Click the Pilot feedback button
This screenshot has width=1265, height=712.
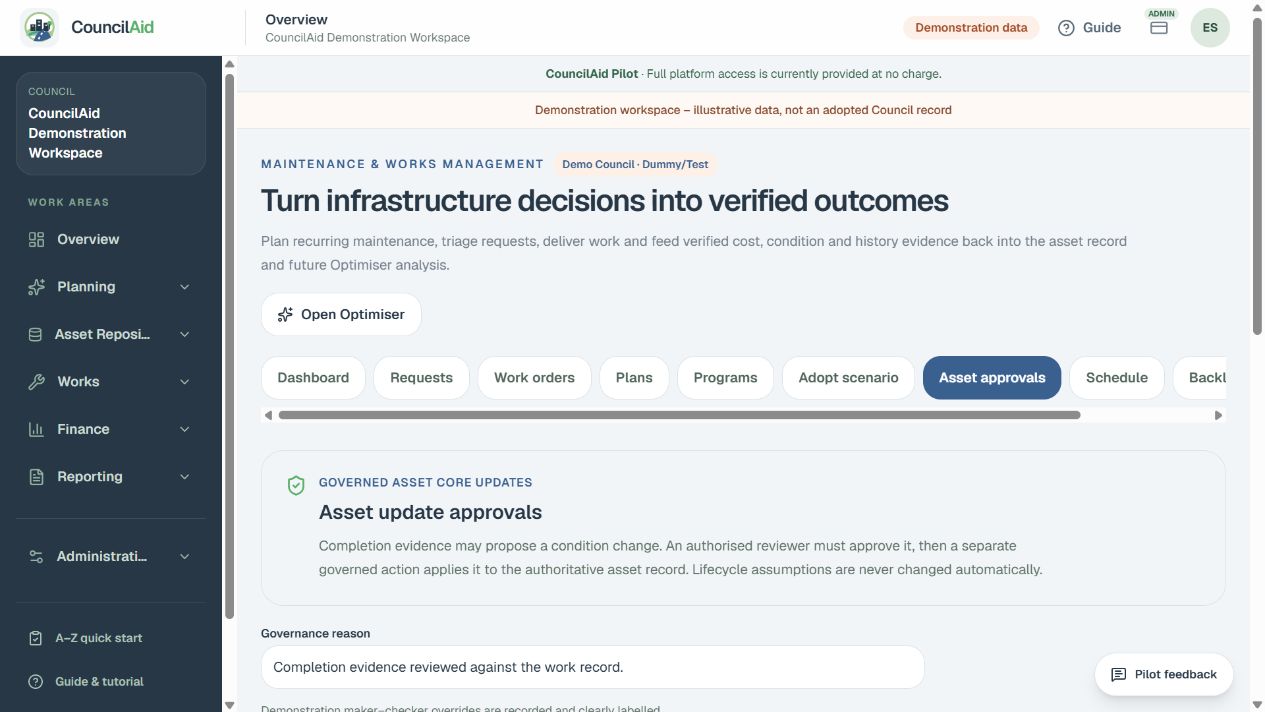[1164, 675]
